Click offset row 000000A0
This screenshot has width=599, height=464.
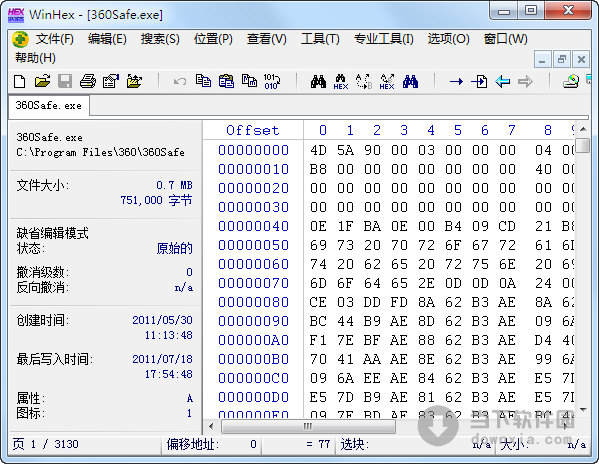pyautogui.click(x=253, y=340)
